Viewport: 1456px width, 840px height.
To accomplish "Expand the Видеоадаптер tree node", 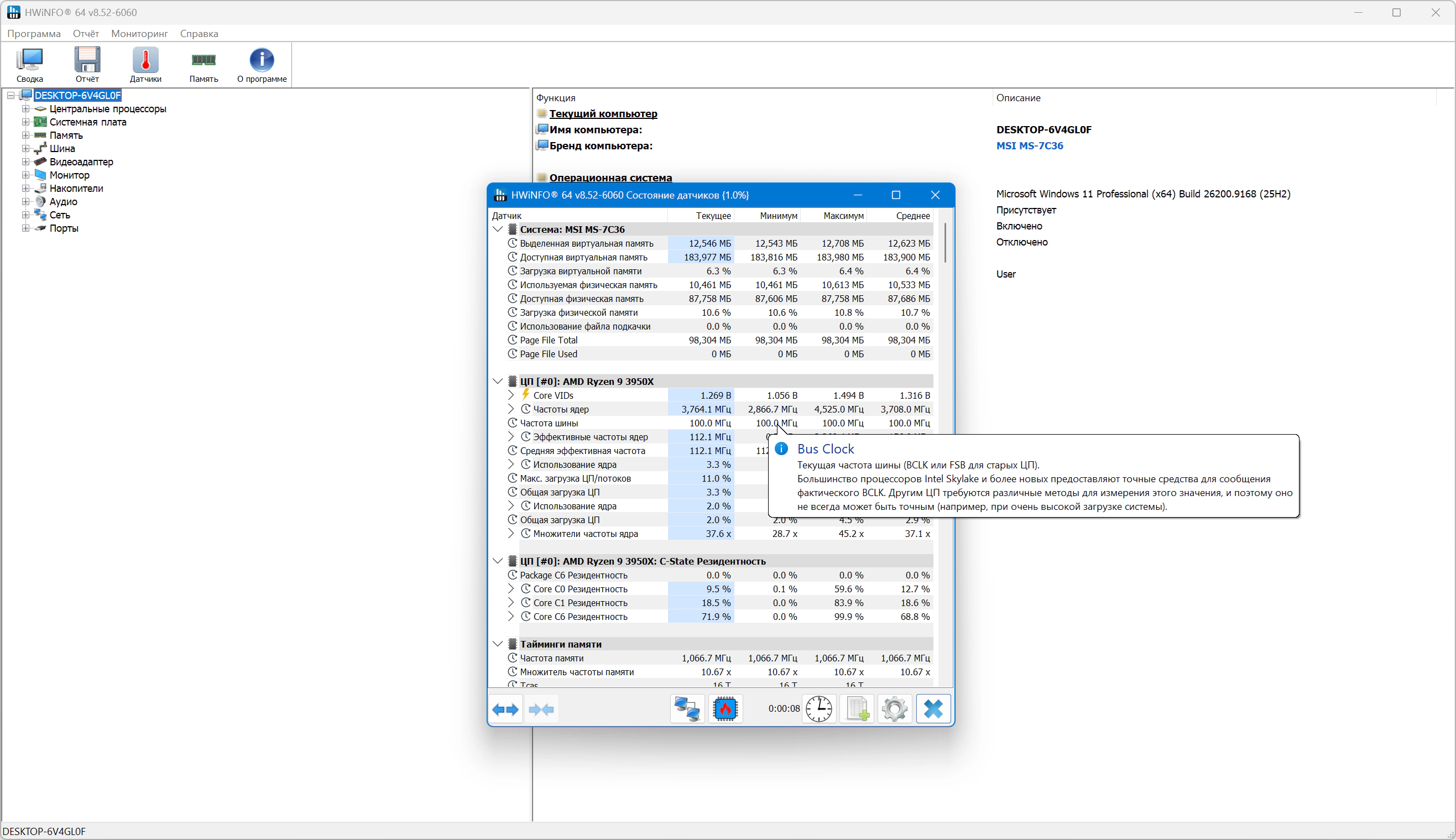I will (x=25, y=162).
